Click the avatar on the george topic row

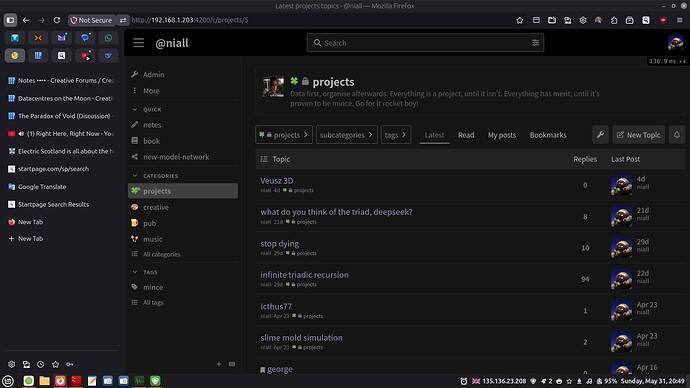click(621, 369)
